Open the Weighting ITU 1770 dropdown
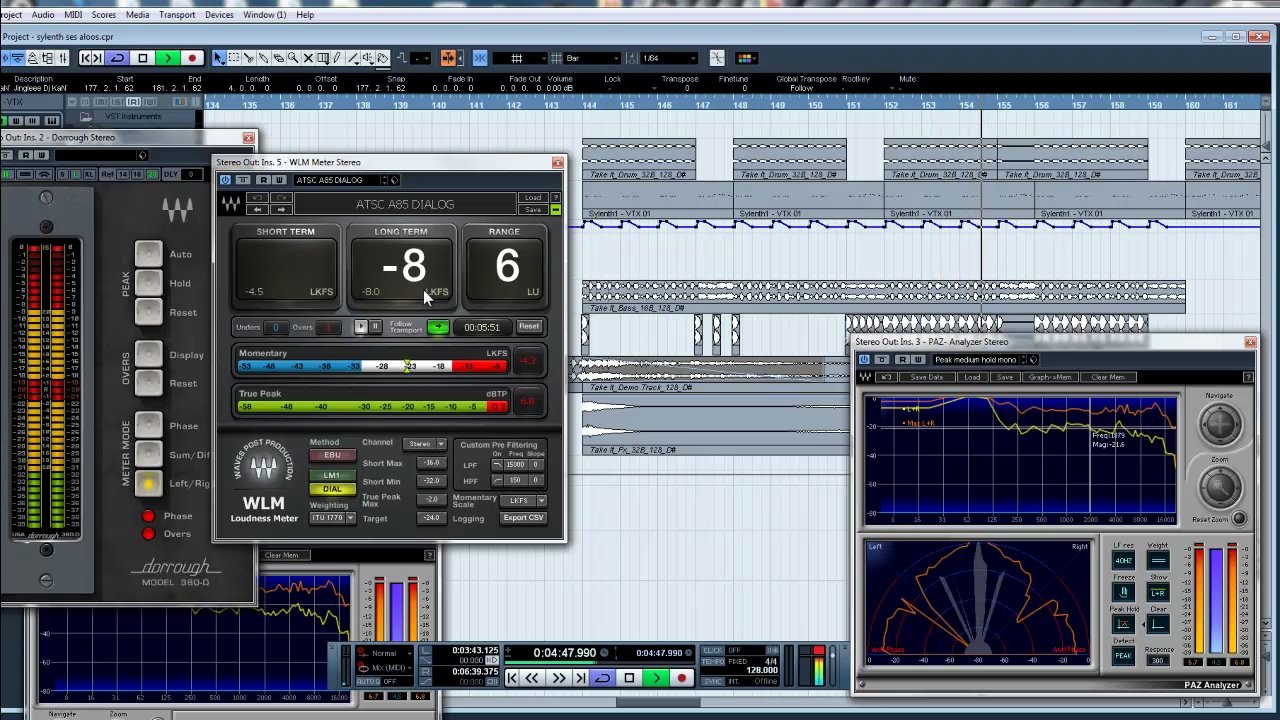Screen dimensions: 1280x720 click(333, 518)
